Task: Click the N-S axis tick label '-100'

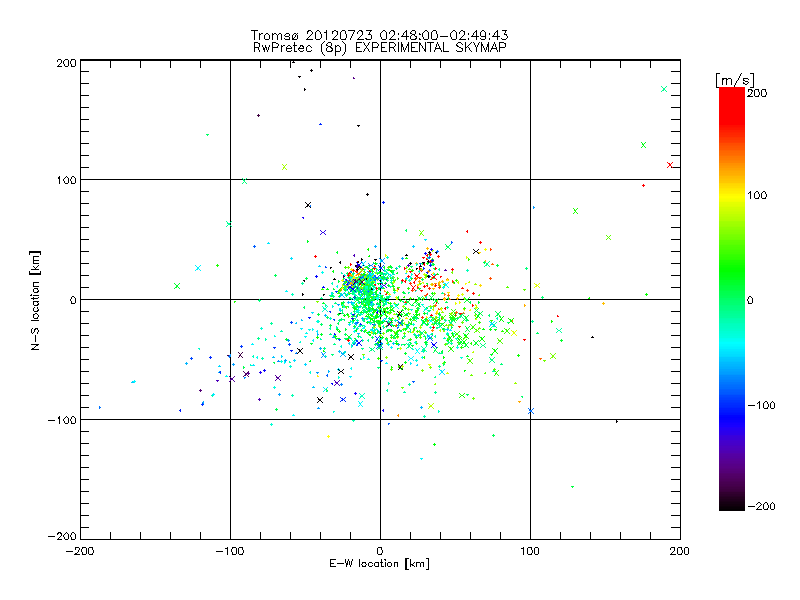Action: [x=62, y=420]
